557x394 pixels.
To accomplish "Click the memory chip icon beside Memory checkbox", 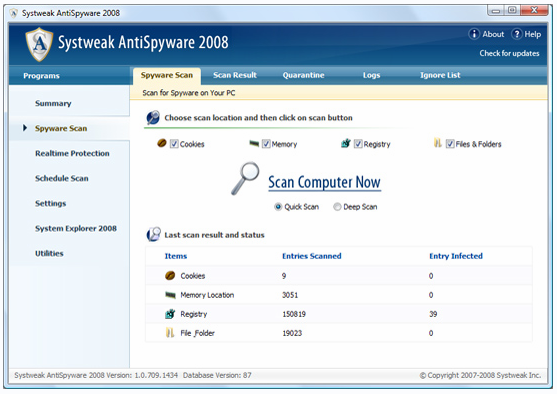I will point(254,144).
